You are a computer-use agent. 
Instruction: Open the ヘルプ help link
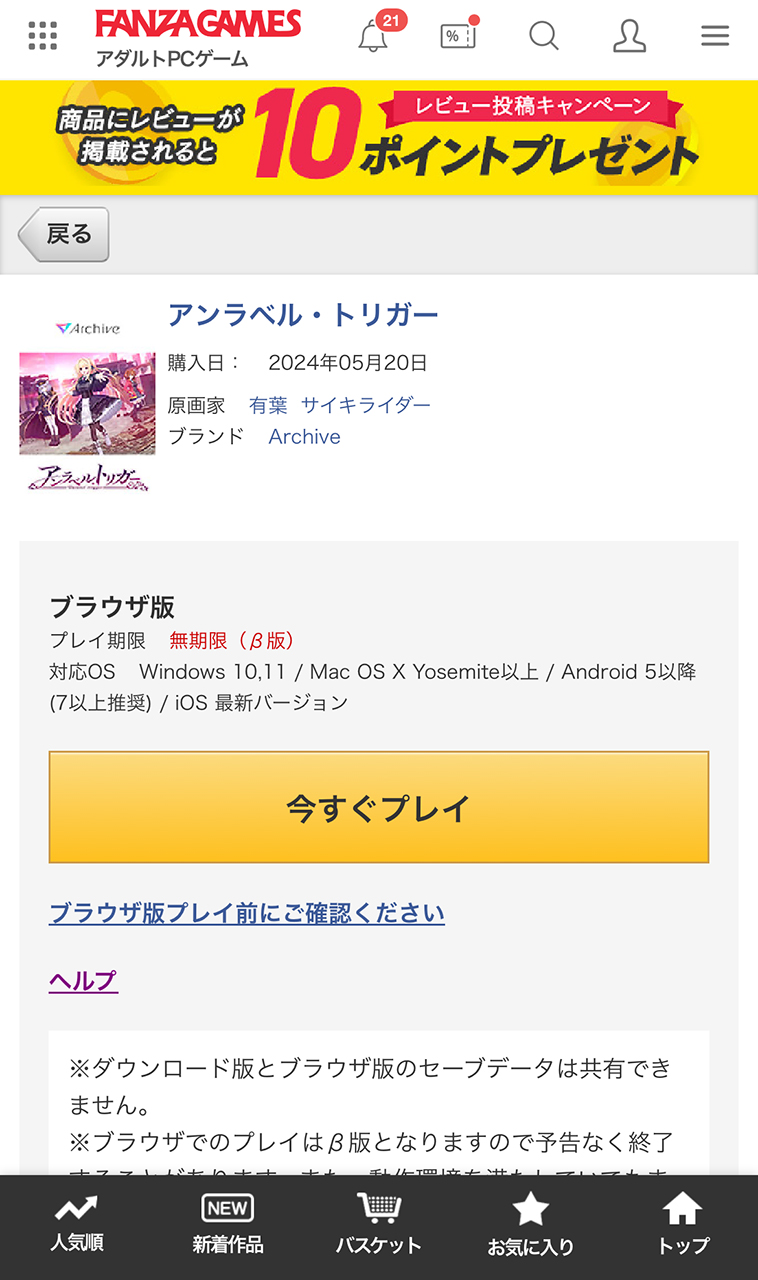pos(83,981)
